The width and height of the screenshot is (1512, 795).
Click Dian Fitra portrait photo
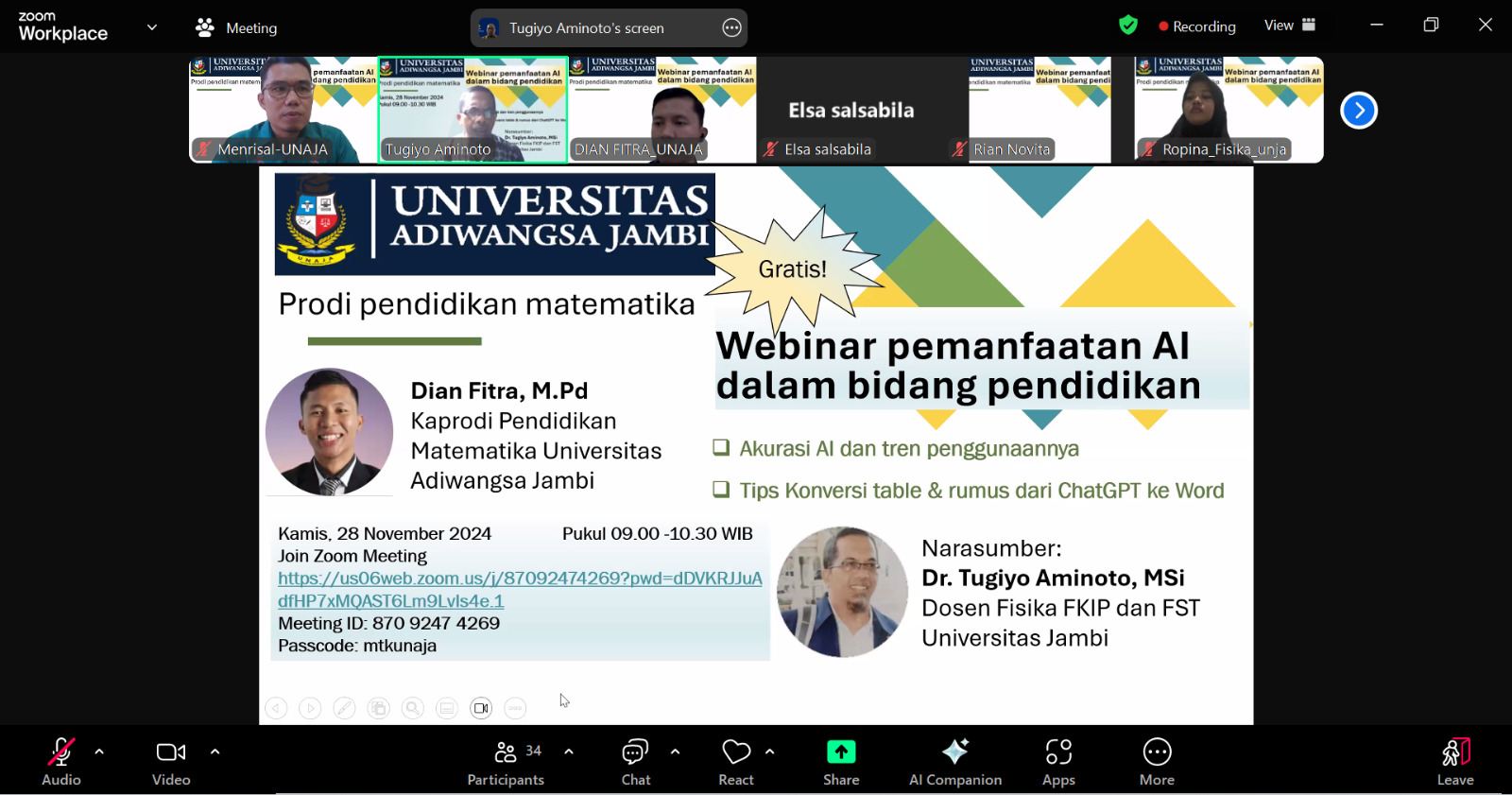pos(329,432)
